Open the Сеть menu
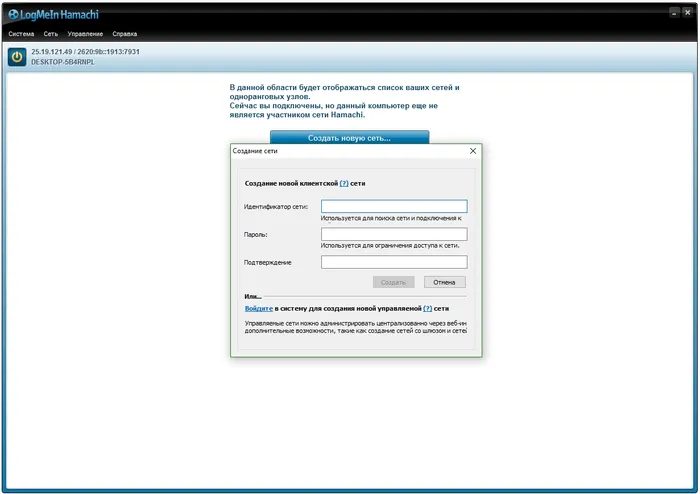This screenshot has width=700, height=494. click(50, 34)
